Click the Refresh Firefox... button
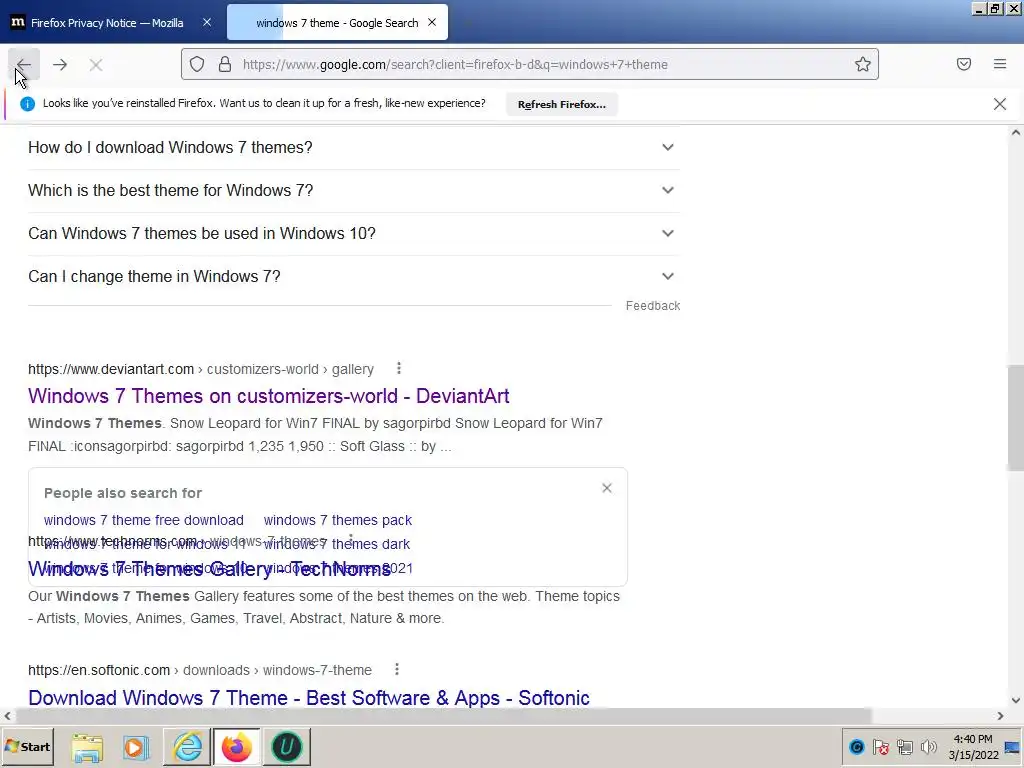The height and width of the screenshot is (768, 1024). (x=562, y=104)
